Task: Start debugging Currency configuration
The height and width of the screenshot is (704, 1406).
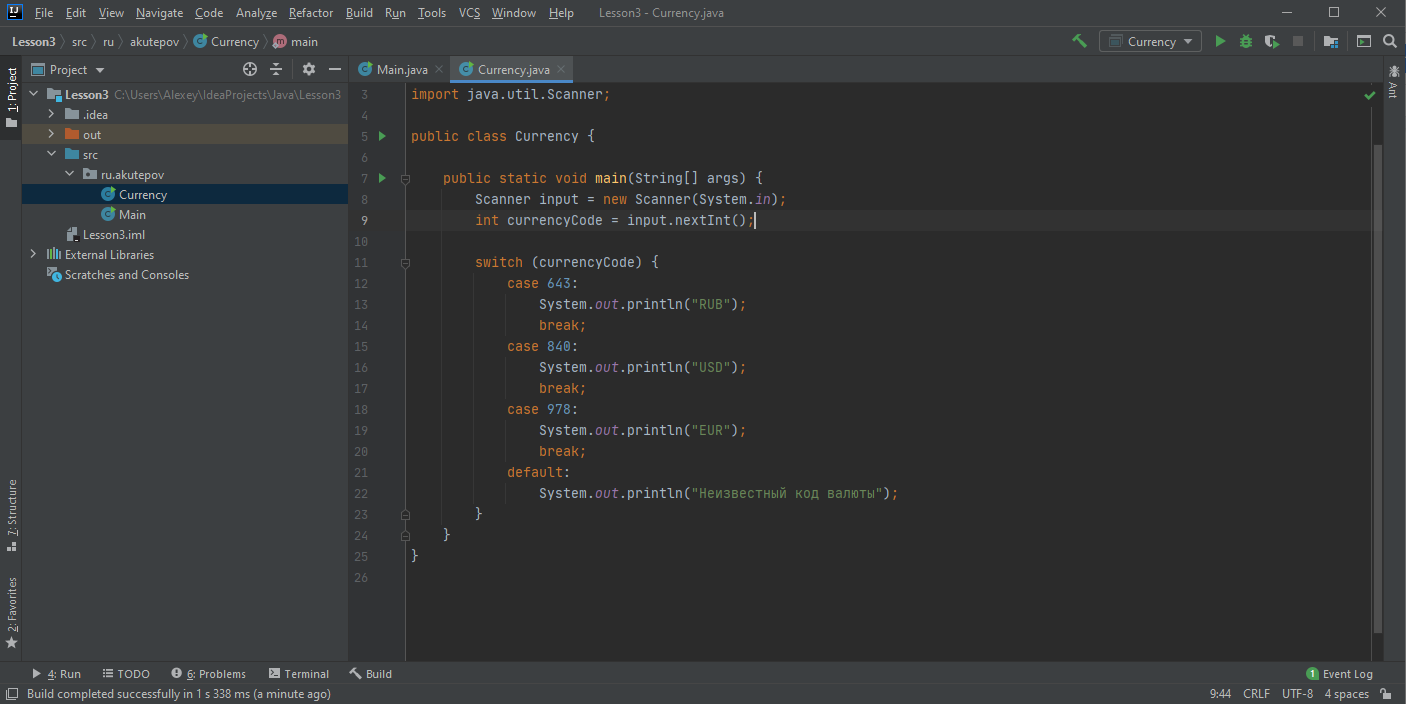Action: 1245,41
